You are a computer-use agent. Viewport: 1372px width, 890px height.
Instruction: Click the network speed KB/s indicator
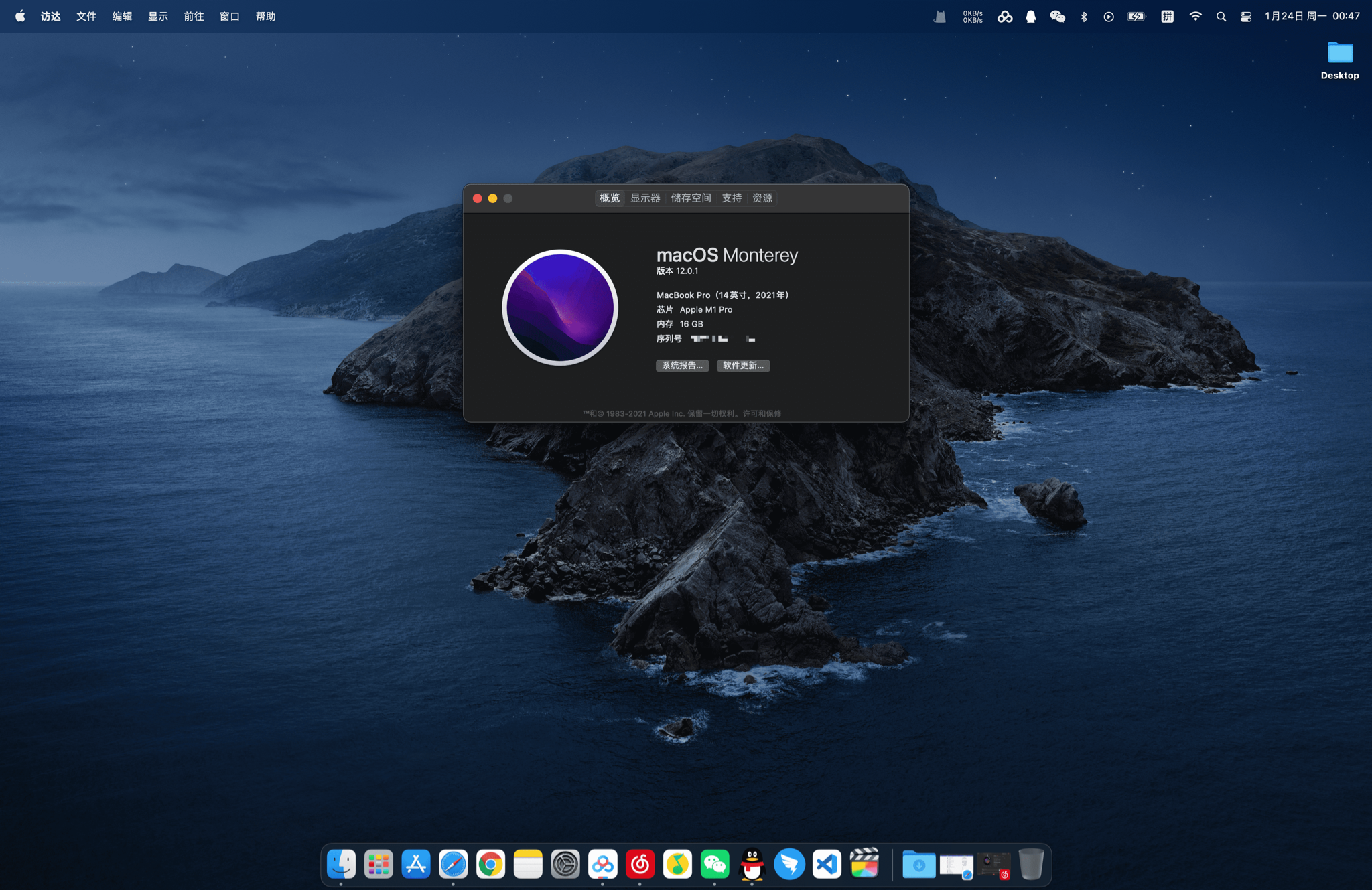[973, 17]
